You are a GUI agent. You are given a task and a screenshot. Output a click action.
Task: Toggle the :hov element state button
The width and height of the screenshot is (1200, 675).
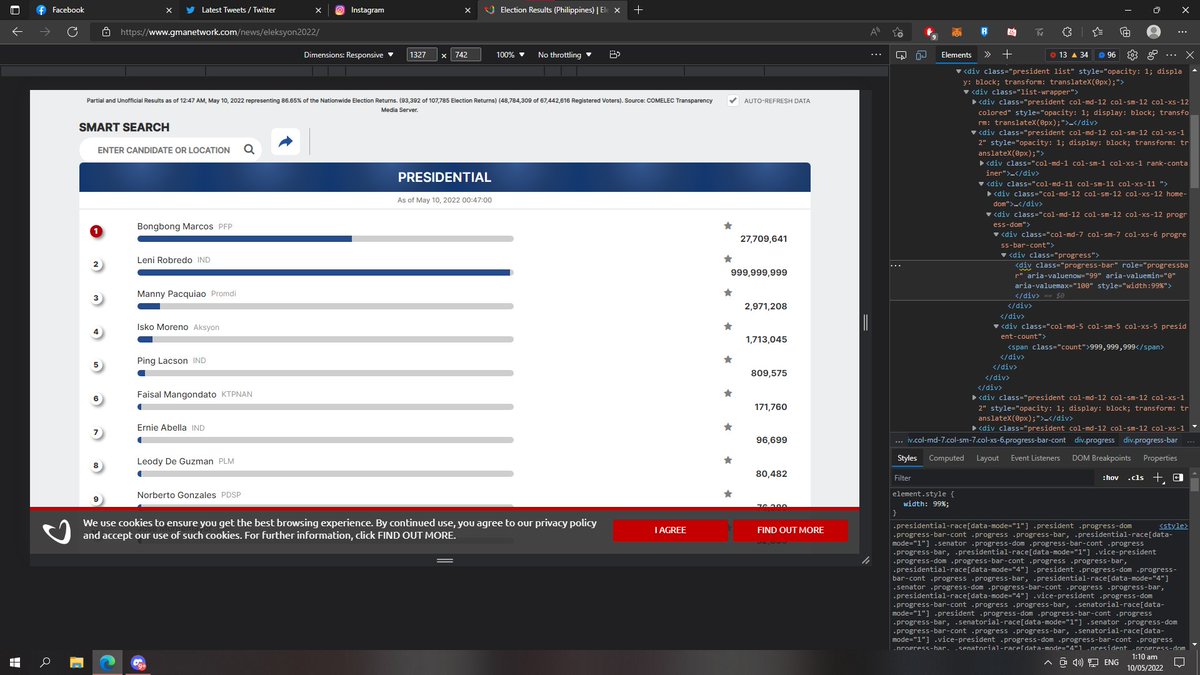click(x=1110, y=478)
